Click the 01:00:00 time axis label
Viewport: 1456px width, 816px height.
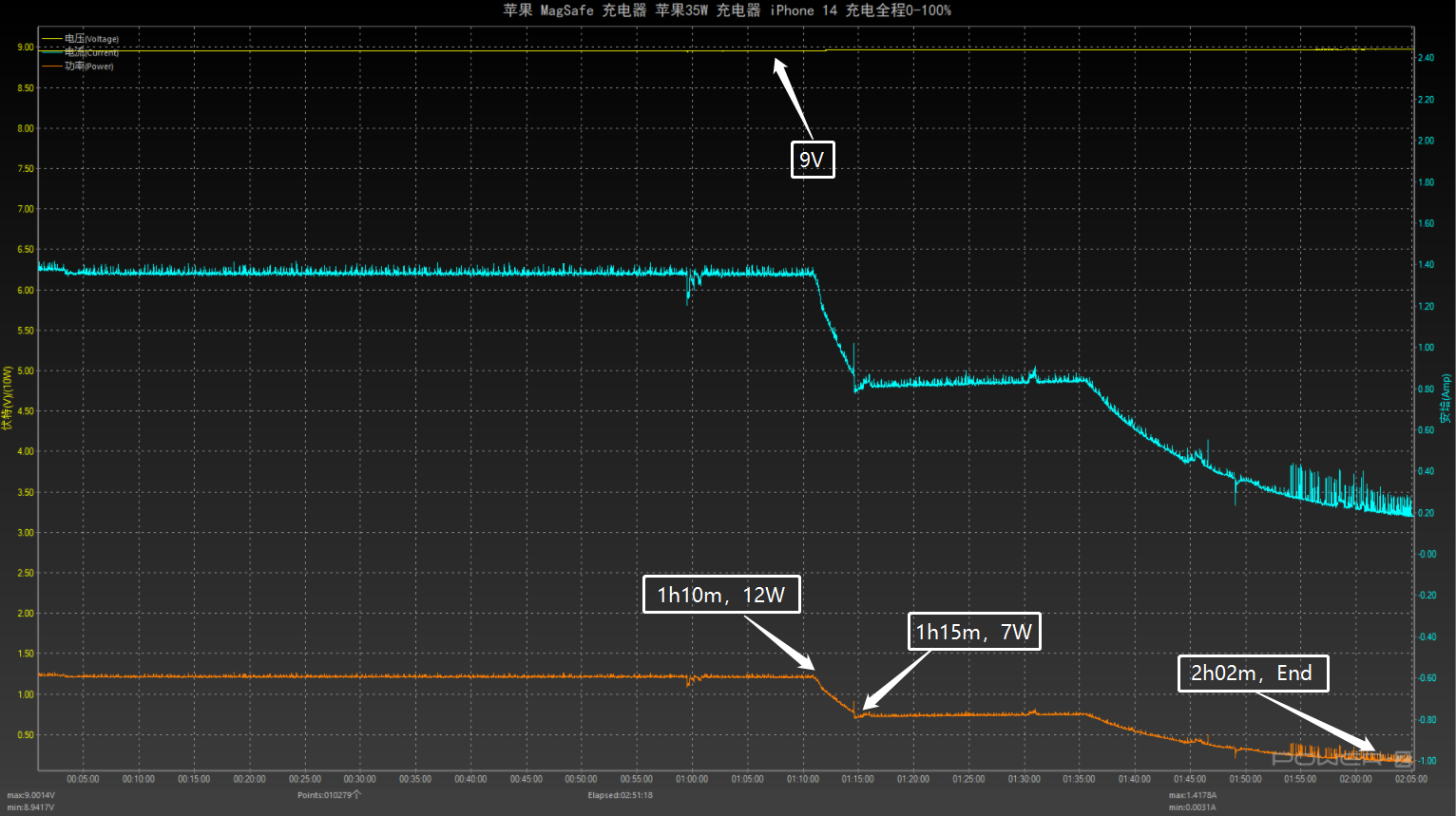tap(692, 779)
